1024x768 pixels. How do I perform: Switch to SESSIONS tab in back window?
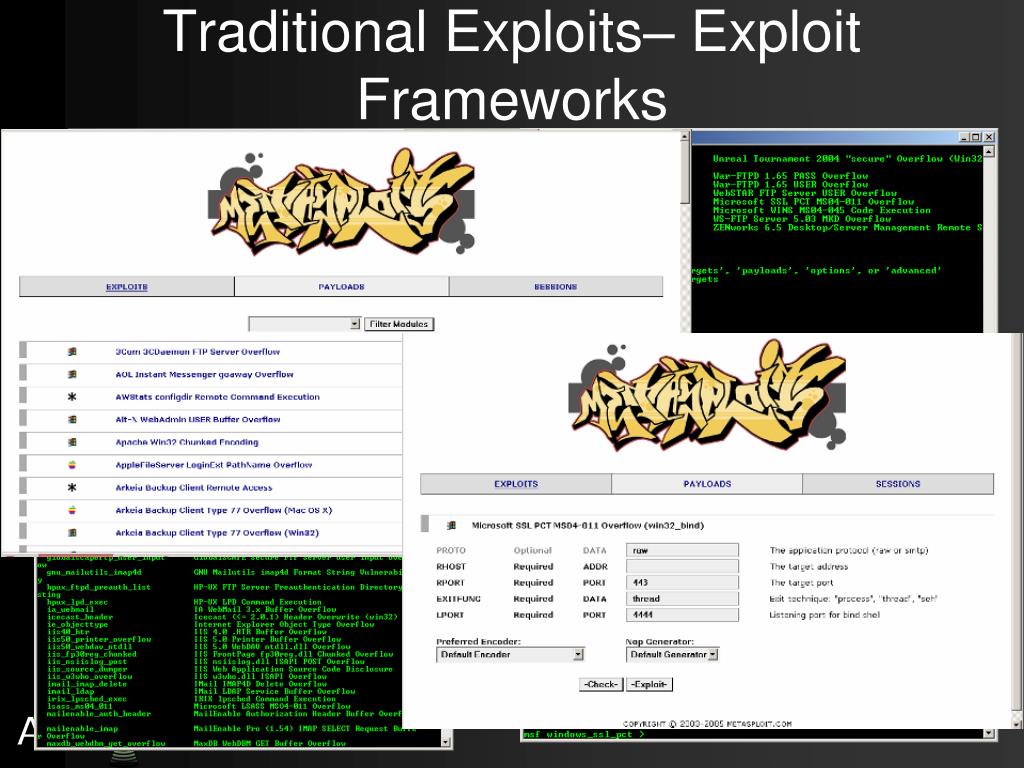click(x=556, y=287)
